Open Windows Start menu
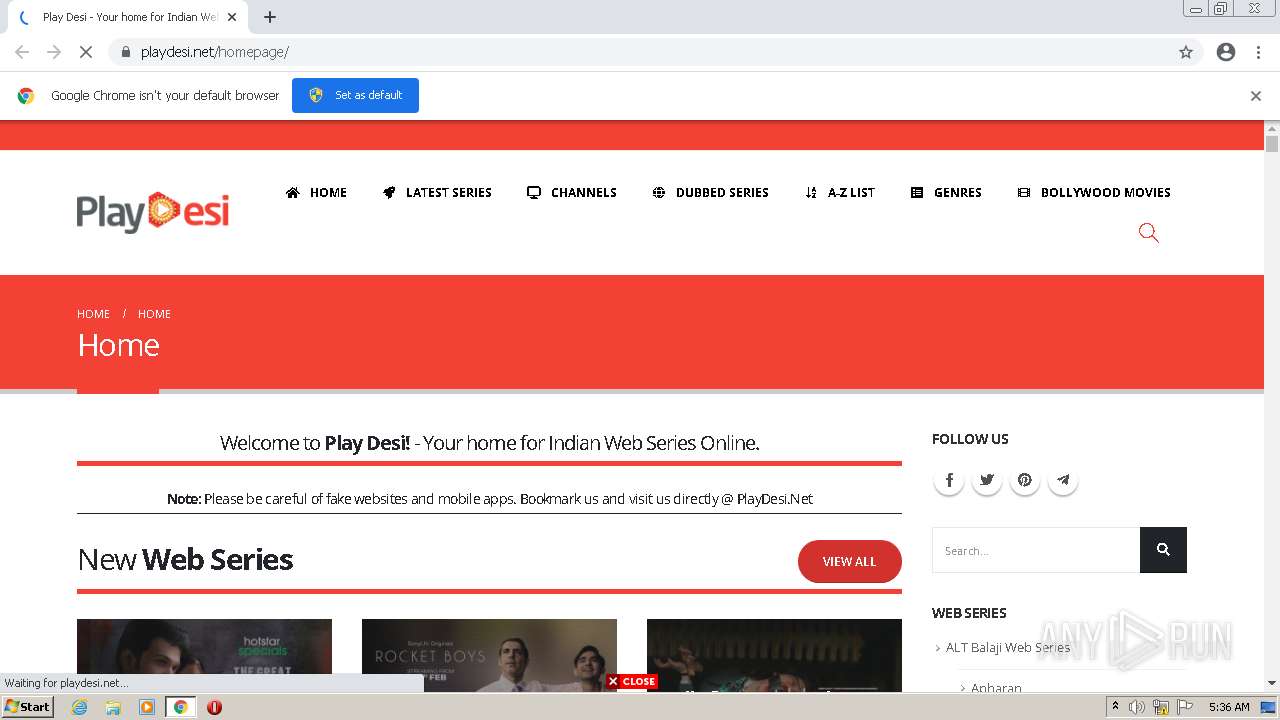The image size is (1280, 720). [x=28, y=707]
